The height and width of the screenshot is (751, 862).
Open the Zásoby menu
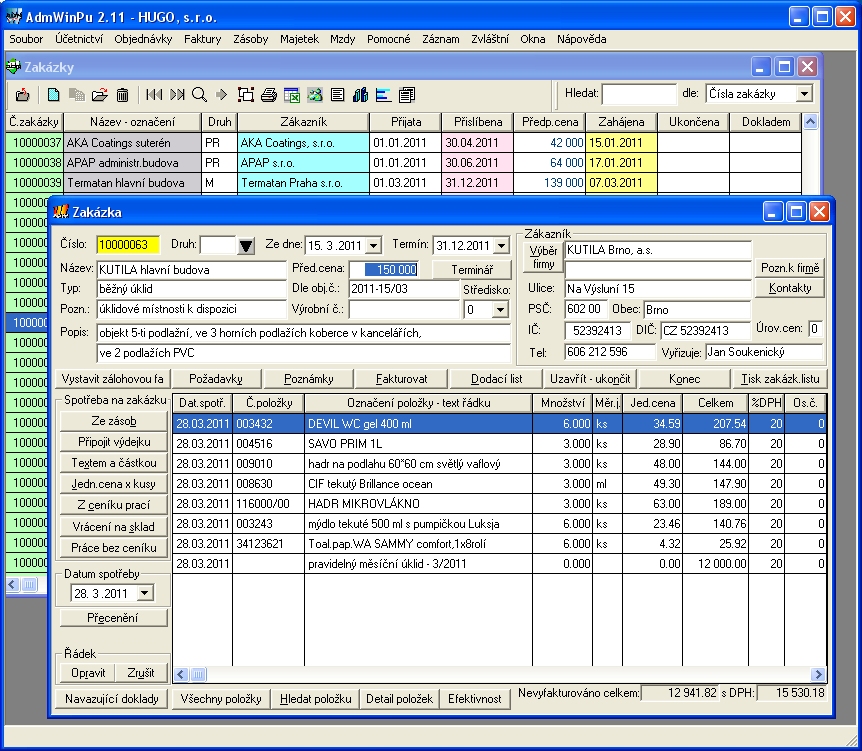pos(250,39)
